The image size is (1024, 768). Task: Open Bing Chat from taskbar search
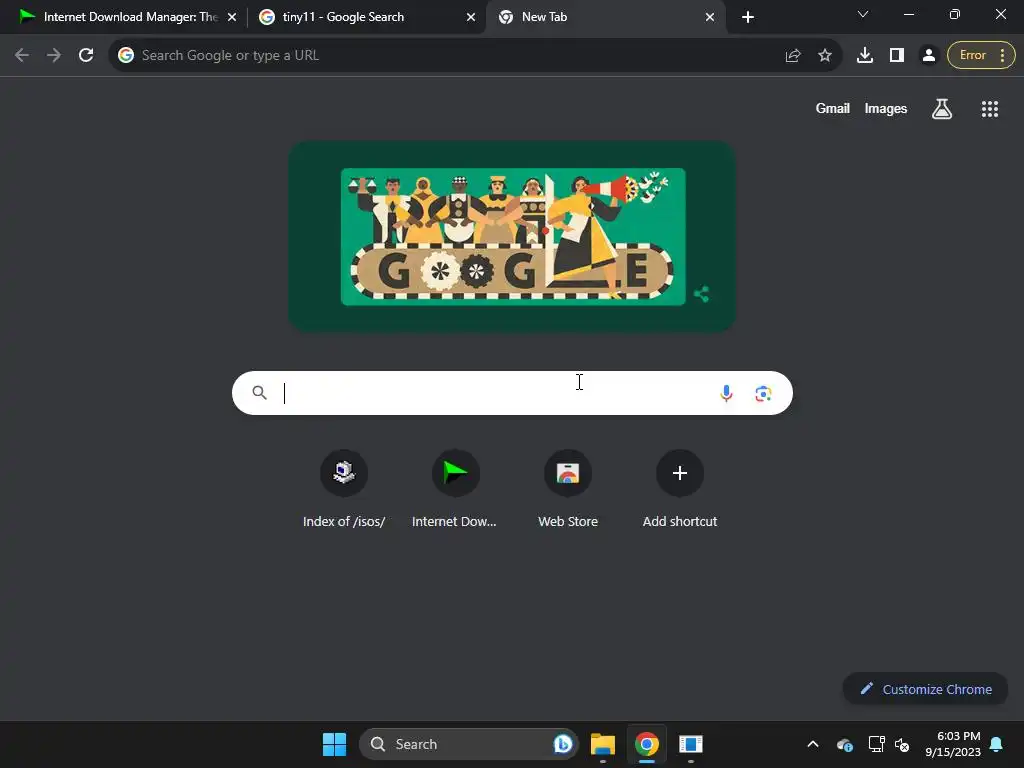tap(562, 744)
